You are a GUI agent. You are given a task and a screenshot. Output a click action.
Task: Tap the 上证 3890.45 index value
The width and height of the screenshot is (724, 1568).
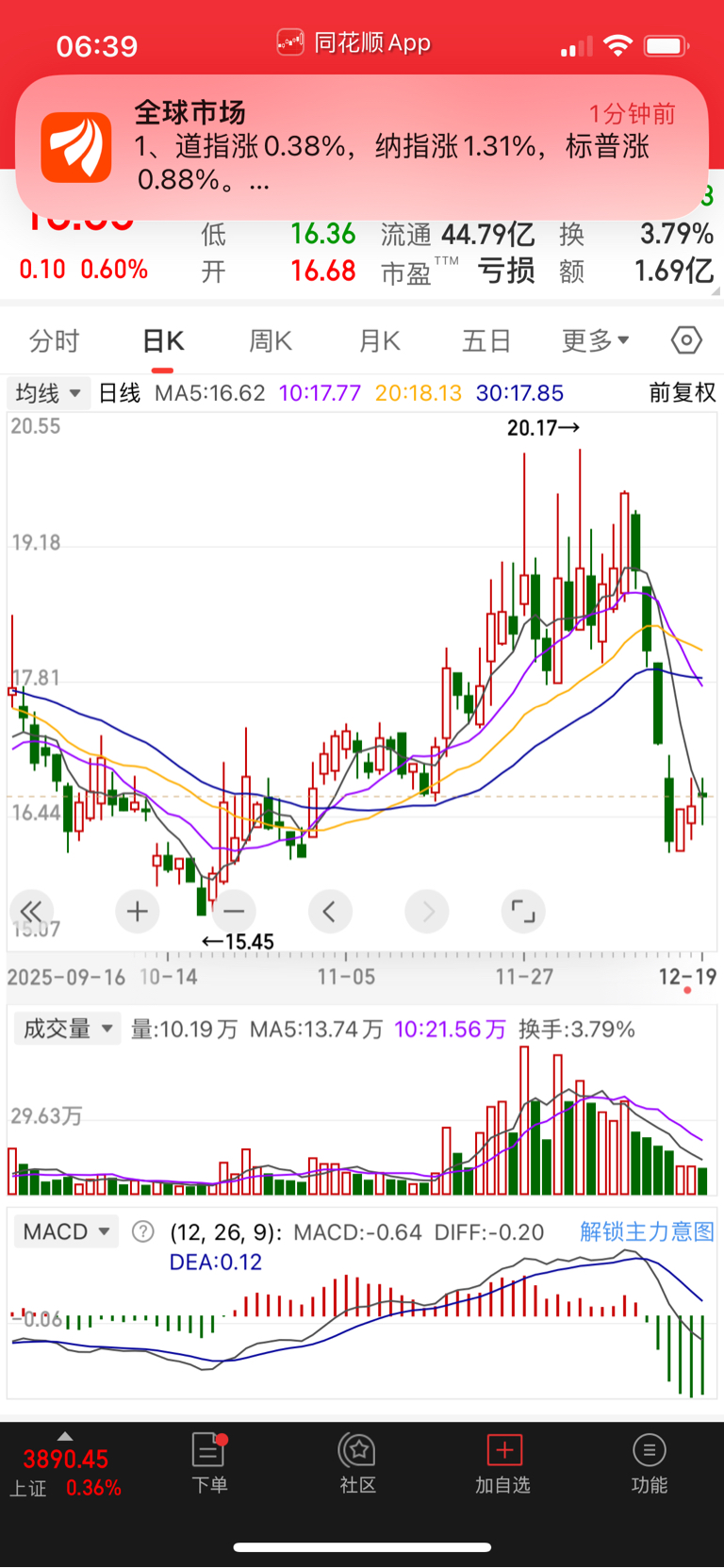tap(66, 1460)
